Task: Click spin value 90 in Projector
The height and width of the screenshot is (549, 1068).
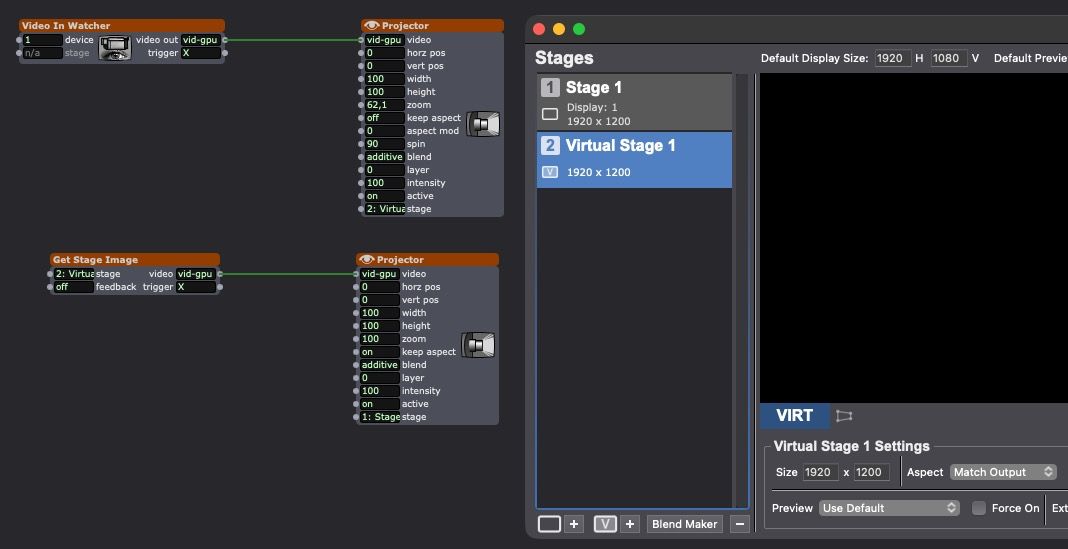Action: pyautogui.click(x=384, y=144)
